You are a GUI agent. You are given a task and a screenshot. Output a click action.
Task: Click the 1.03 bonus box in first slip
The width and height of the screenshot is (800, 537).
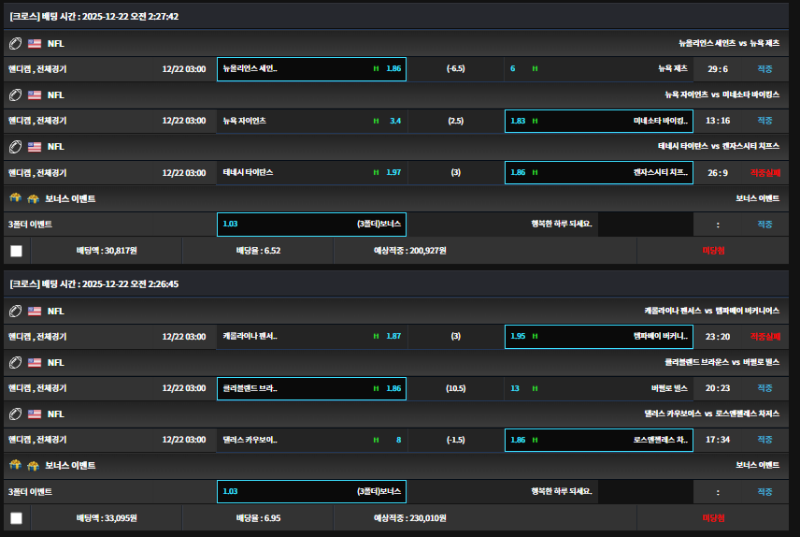(311, 225)
